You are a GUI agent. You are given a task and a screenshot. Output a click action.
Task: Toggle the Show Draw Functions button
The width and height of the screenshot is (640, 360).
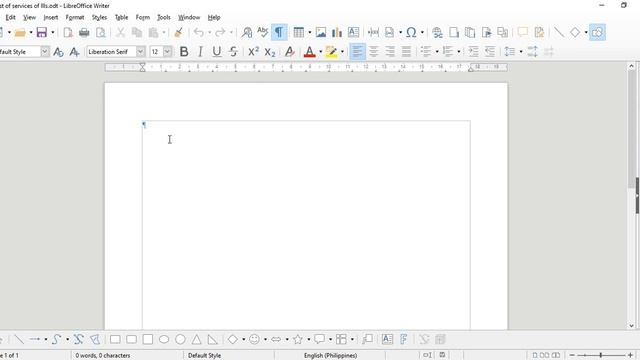tap(597, 32)
